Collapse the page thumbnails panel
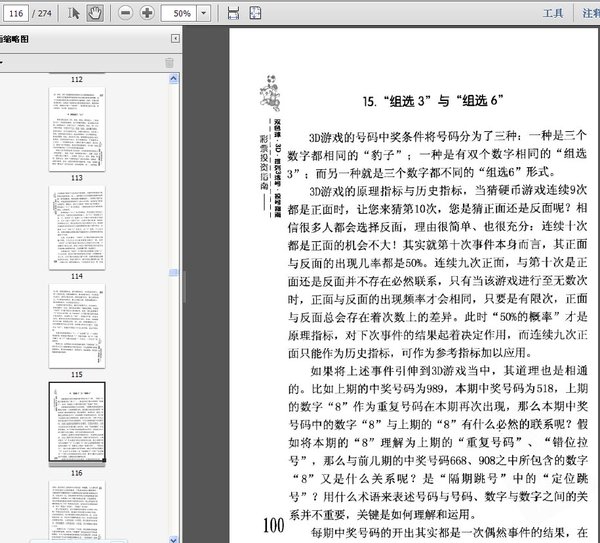 [x=176, y=38]
